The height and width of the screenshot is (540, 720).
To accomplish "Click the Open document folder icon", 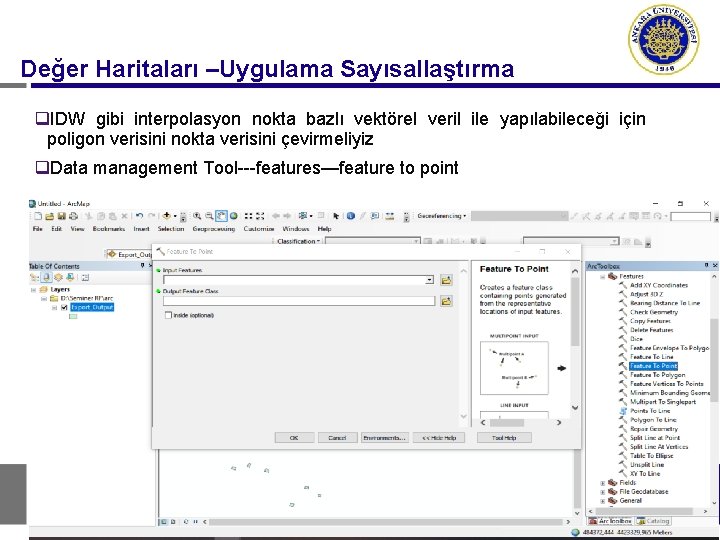I will coord(50,216).
